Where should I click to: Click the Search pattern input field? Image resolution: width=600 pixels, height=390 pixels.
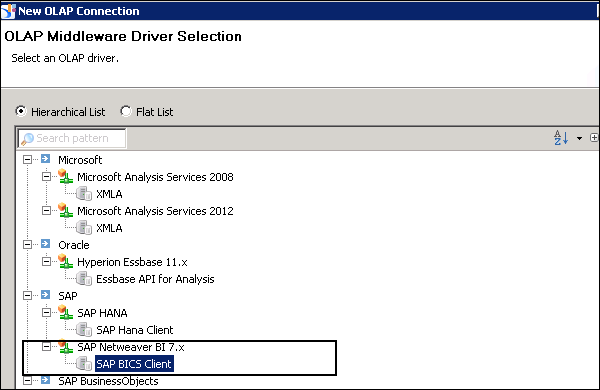pyautogui.click(x=72, y=138)
